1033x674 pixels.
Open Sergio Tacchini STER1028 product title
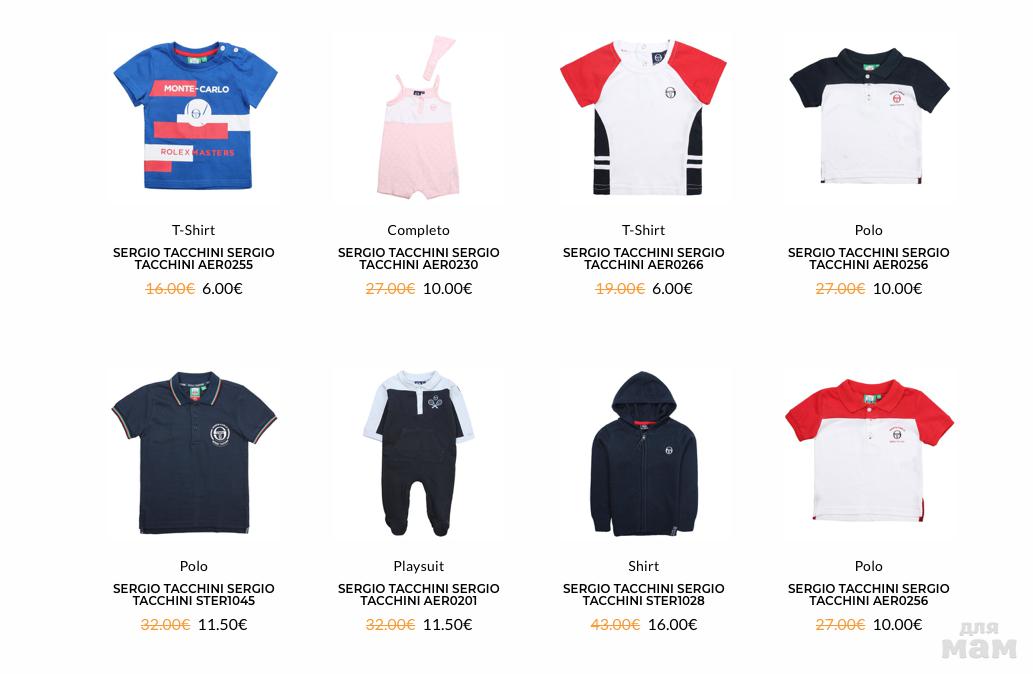[x=644, y=594]
